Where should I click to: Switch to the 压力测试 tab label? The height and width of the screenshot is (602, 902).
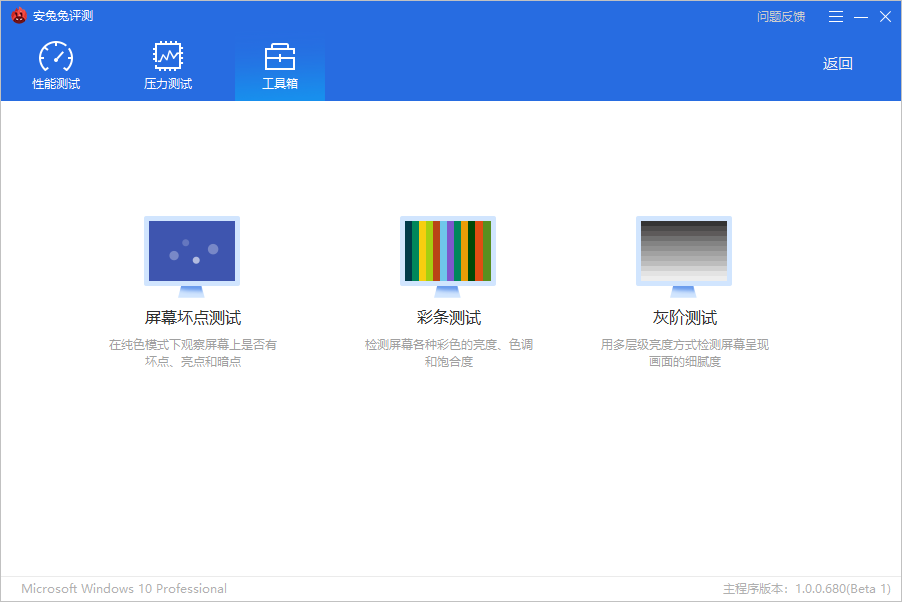(x=168, y=84)
